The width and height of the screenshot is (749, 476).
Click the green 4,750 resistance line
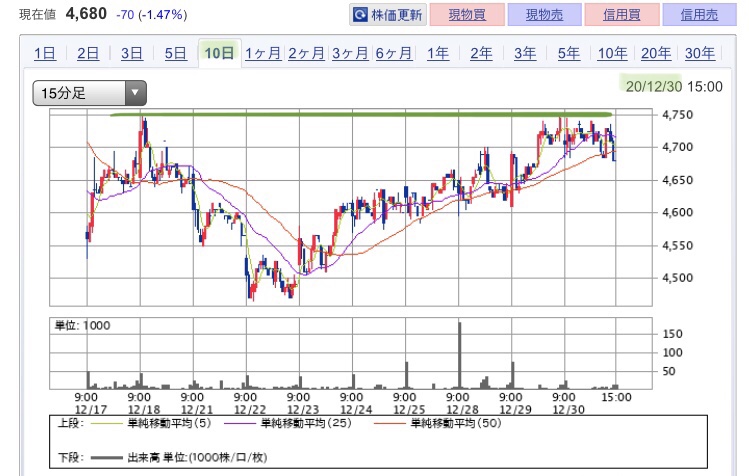click(x=361, y=115)
